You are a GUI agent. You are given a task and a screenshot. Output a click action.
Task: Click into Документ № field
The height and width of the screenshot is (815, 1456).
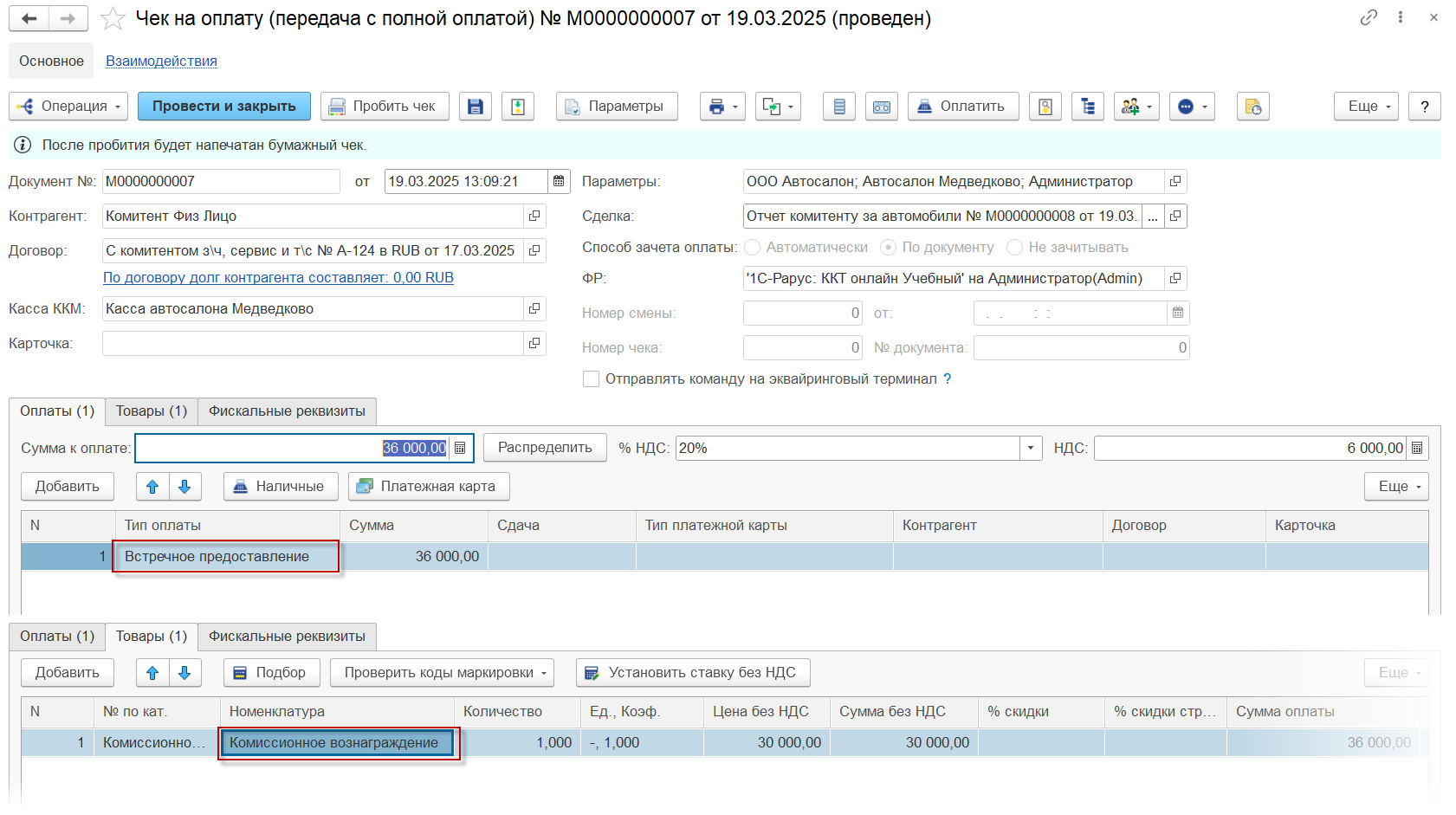(x=221, y=181)
